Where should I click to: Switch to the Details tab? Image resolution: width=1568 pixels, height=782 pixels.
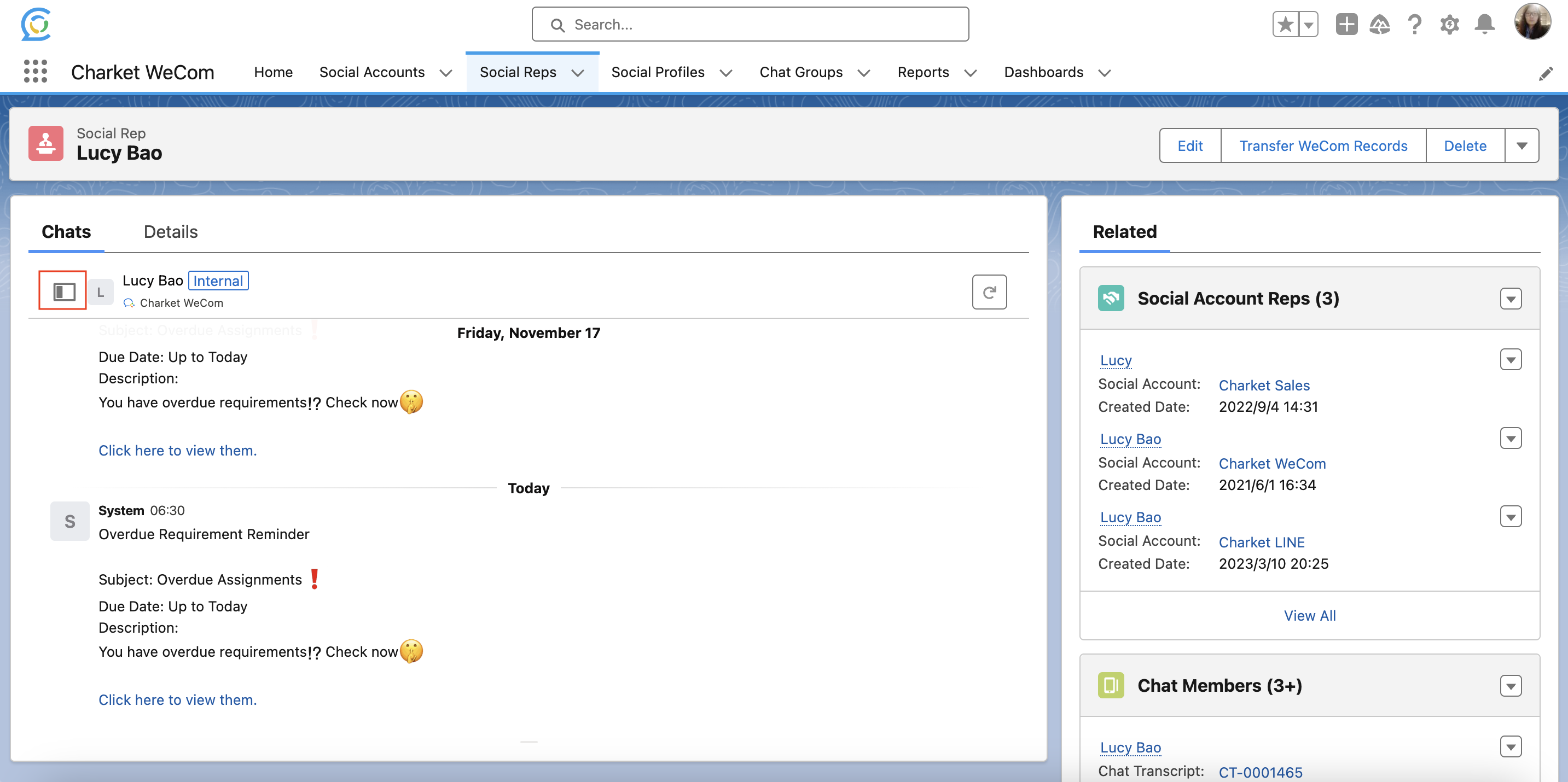click(x=171, y=232)
